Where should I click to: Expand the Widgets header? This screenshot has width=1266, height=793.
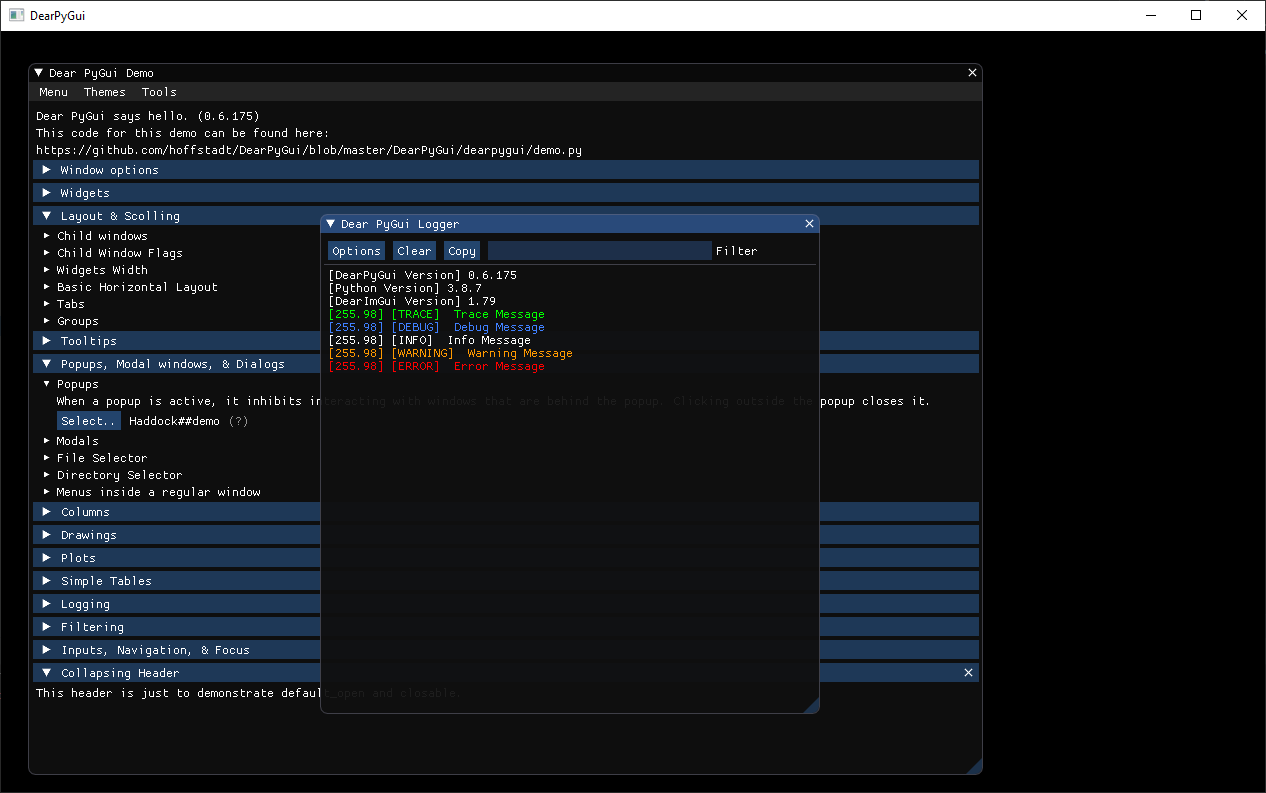[x=506, y=193]
